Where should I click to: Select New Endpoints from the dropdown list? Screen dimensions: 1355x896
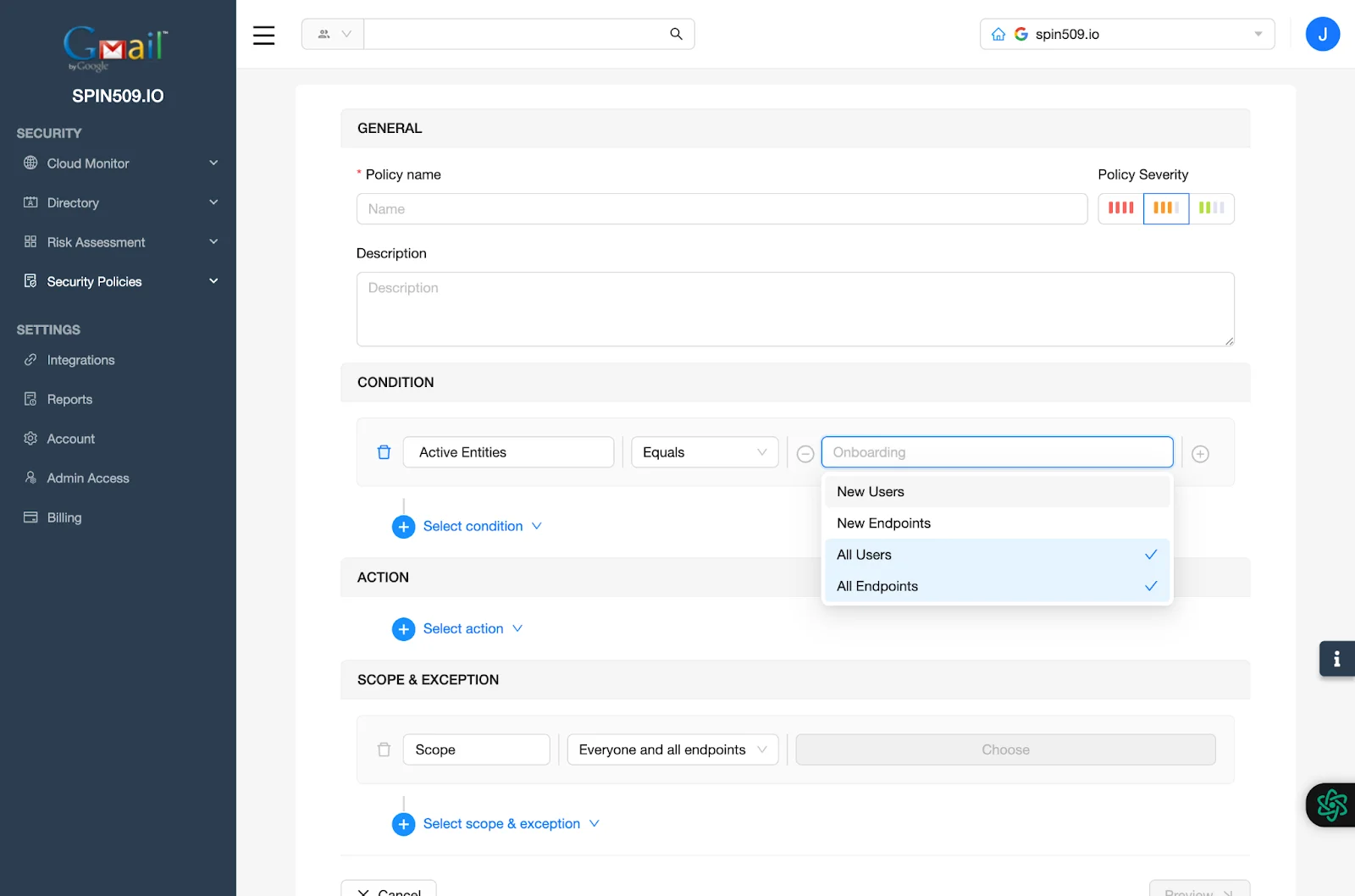(x=883, y=523)
